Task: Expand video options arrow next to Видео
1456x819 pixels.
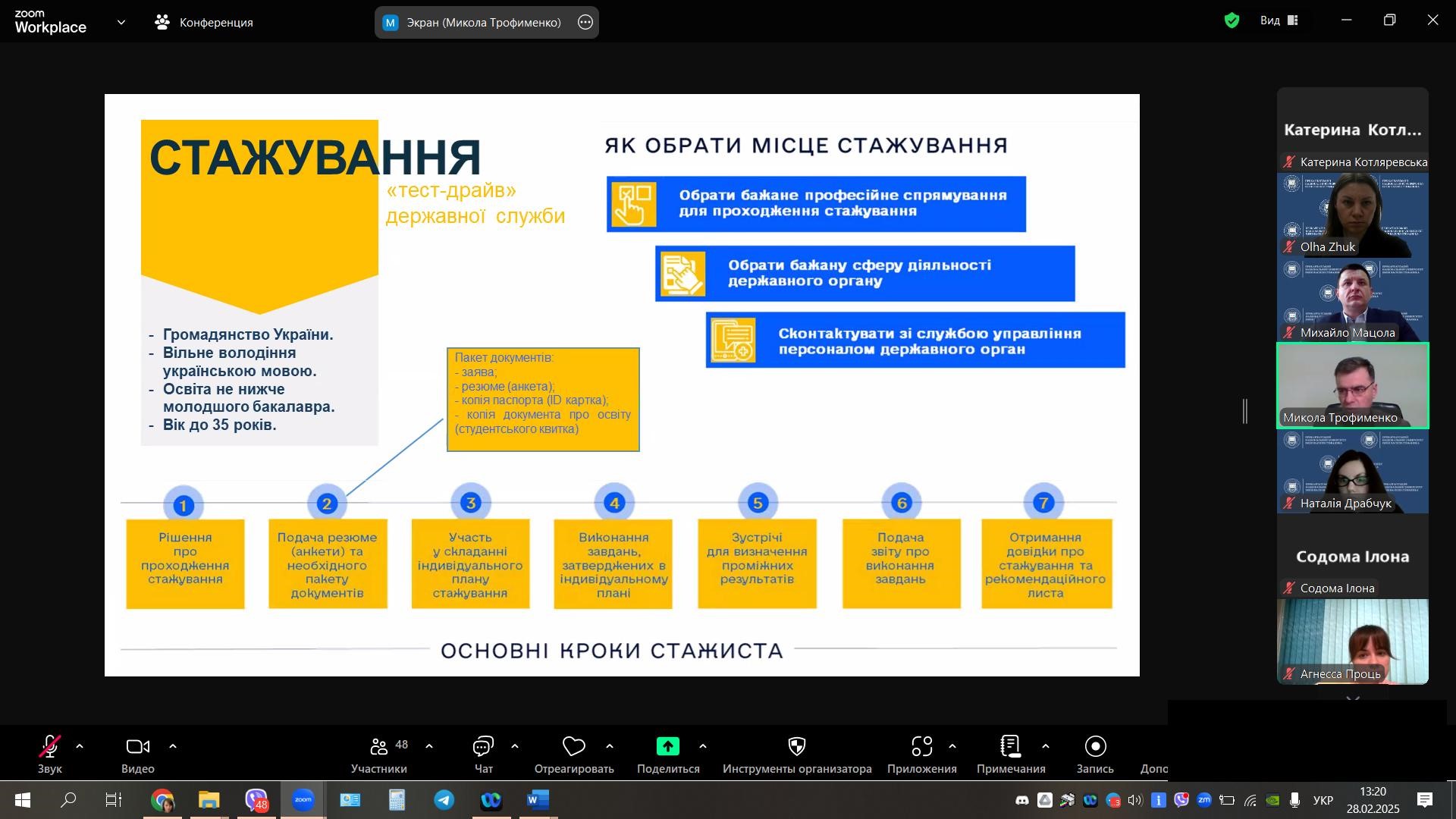Action: [x=173, y=747]
